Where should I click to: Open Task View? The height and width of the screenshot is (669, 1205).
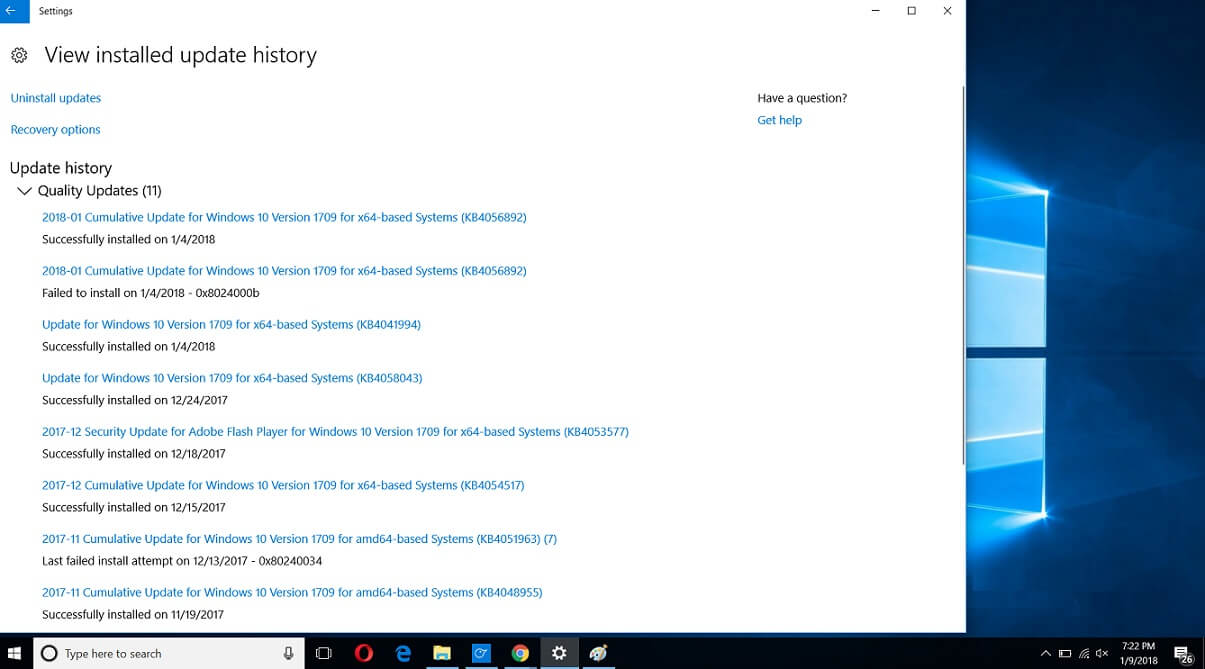(x=323, y=652)
